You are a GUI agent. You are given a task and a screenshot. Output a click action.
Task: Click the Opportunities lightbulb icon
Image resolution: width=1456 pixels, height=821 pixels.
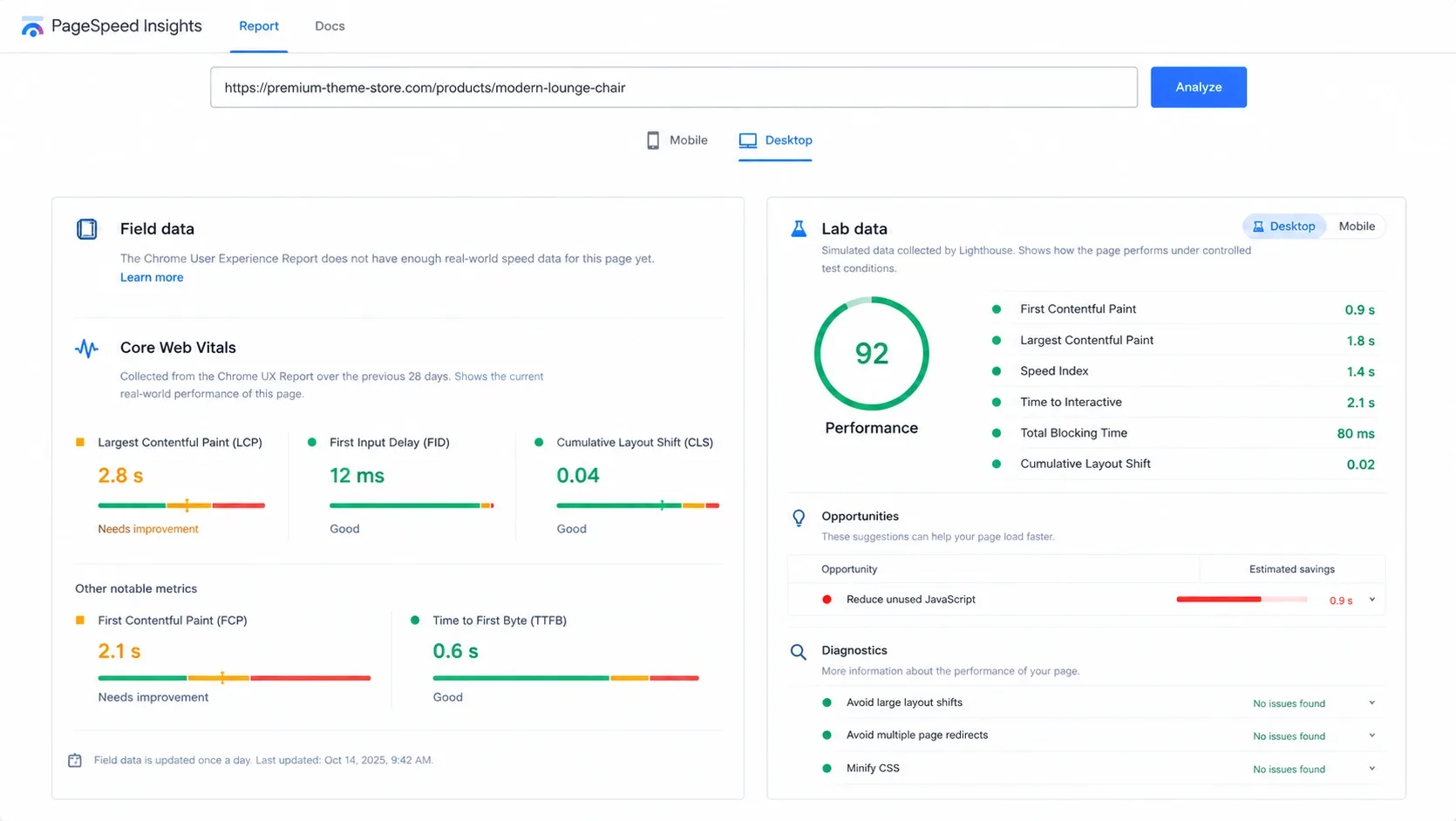tap(799, 518)
